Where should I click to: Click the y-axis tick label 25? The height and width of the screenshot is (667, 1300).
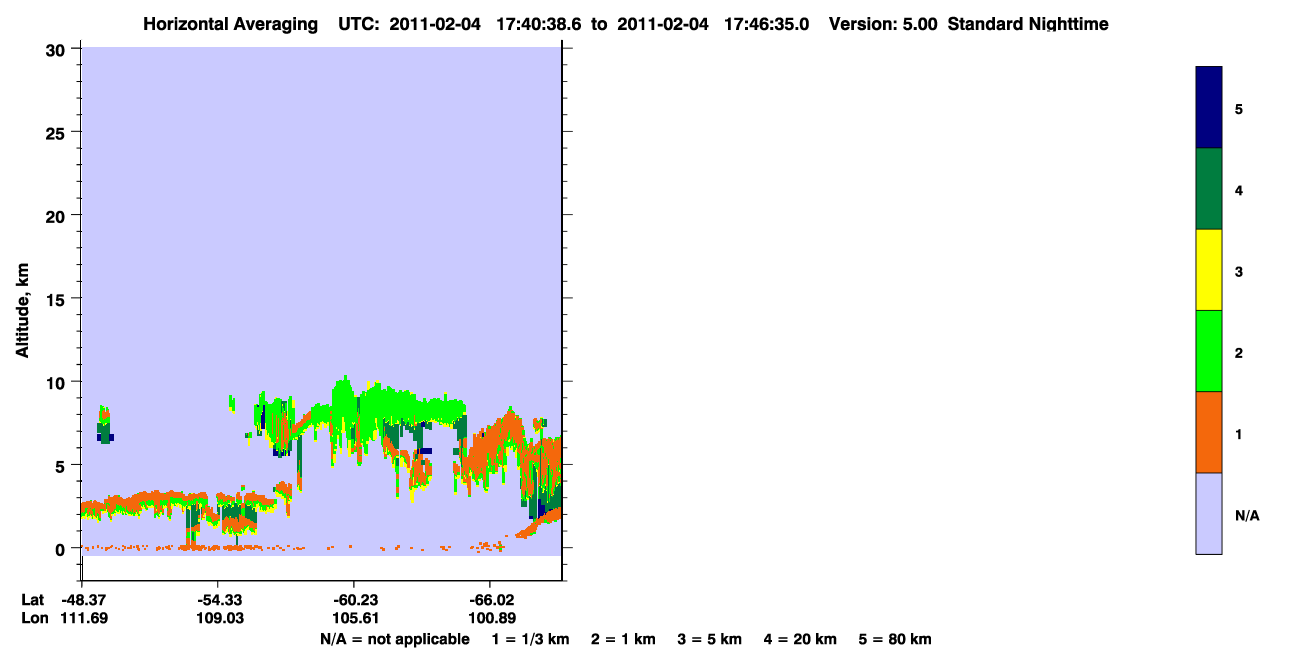[x=58, y=132]
